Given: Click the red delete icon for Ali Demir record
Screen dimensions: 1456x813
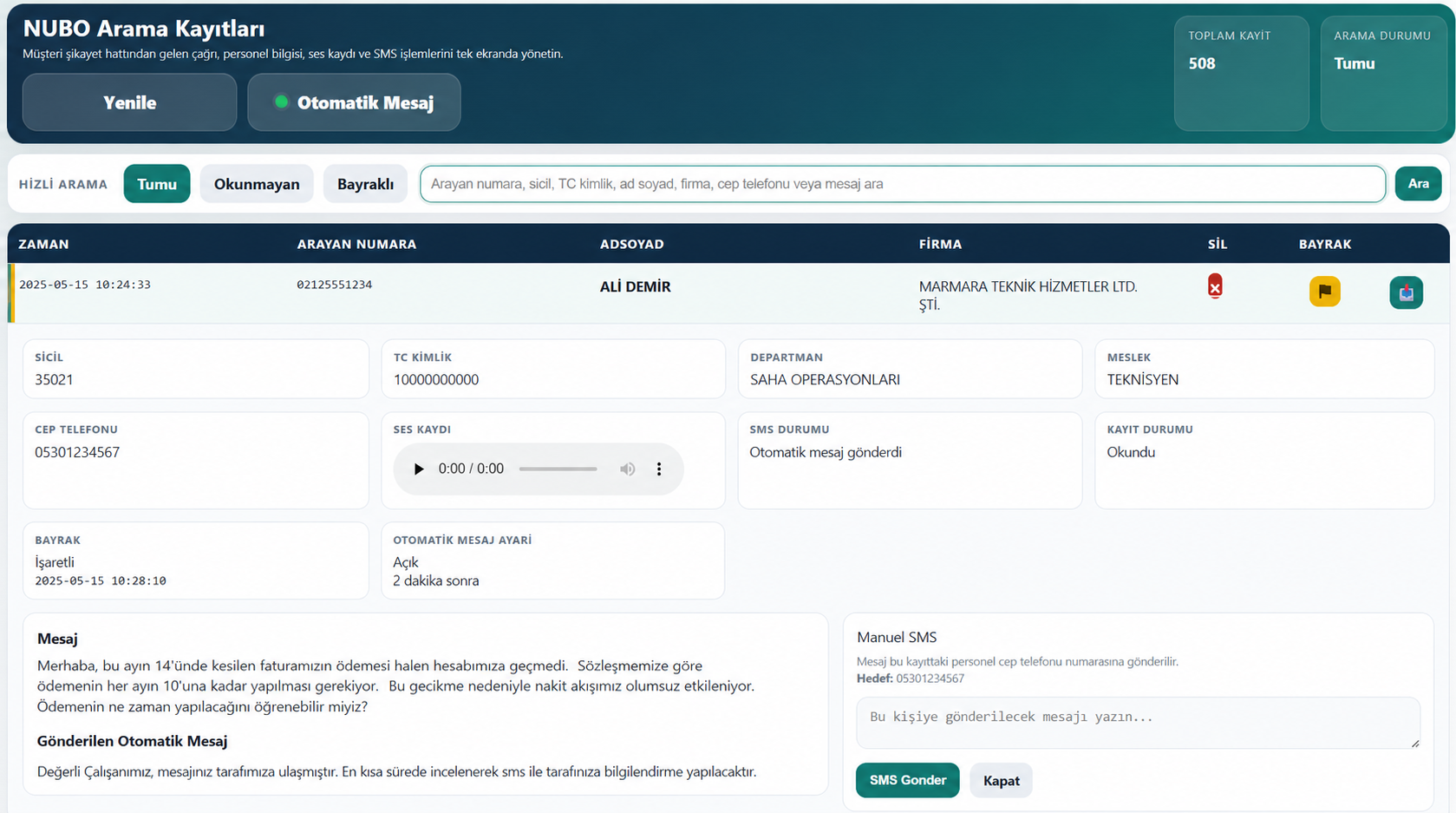Looking at the screenshot, I should [x=1215, y=286].
